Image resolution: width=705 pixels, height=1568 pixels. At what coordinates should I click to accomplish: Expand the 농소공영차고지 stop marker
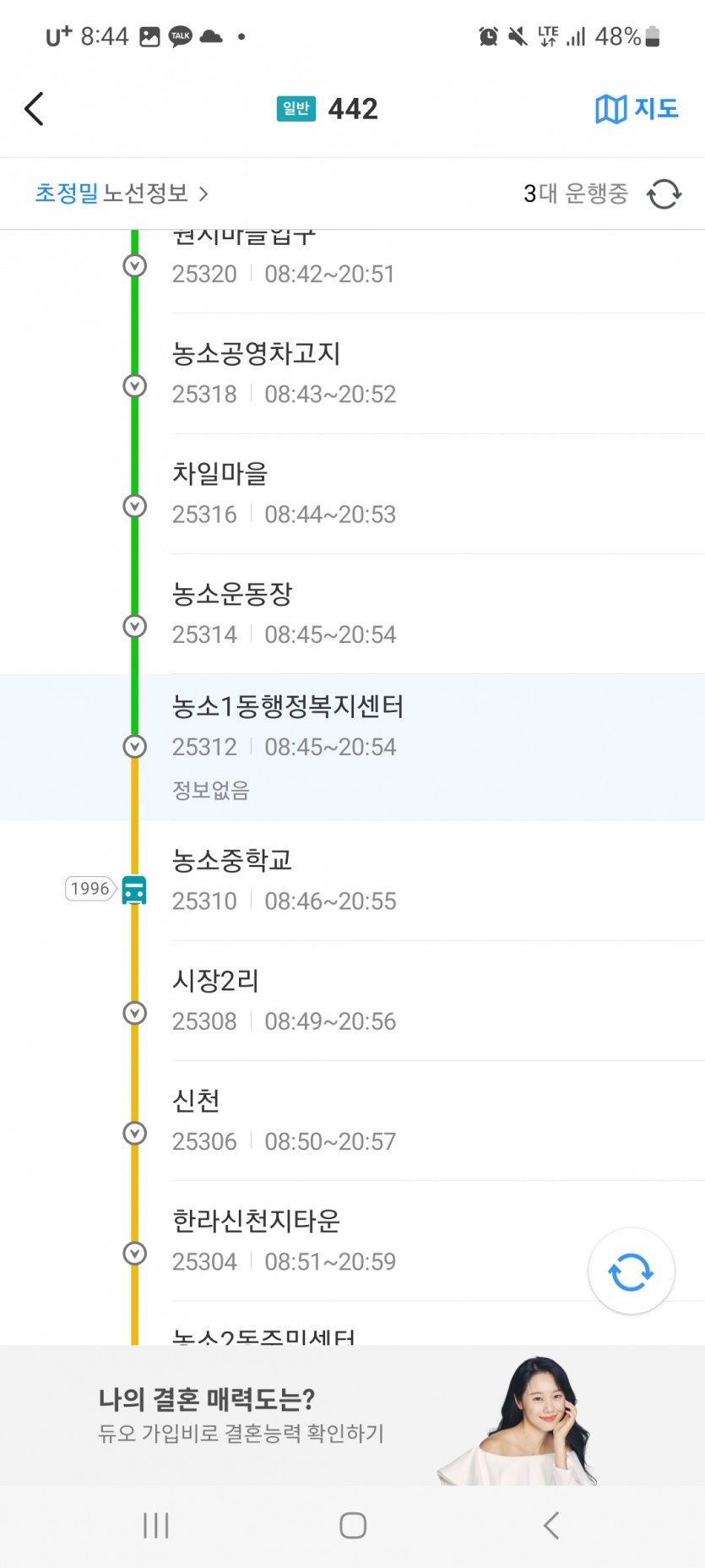coord(135,386)
